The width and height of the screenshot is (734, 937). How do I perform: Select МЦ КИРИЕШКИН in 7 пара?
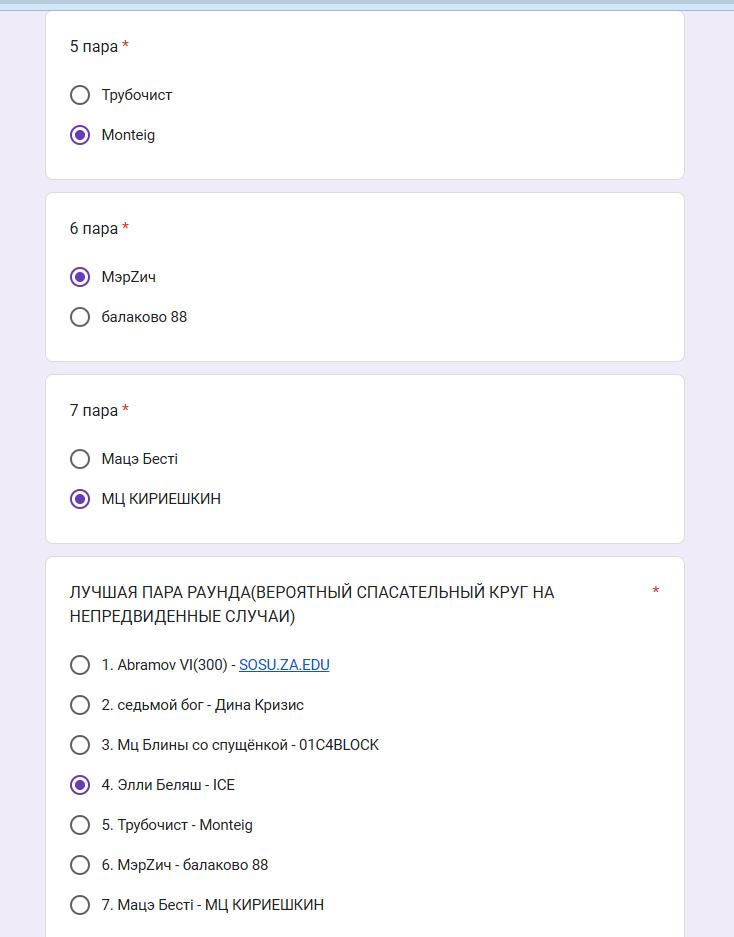click(80, 499)
